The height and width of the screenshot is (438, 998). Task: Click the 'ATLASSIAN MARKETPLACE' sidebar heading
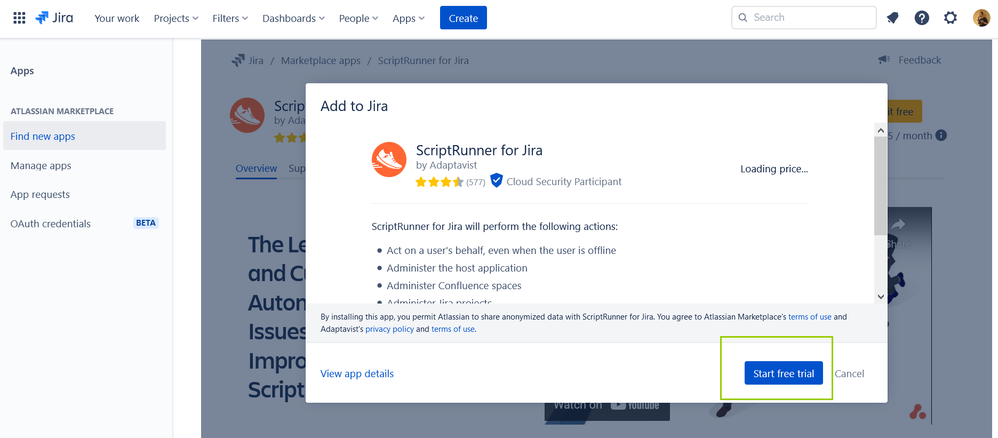(62, 111)
